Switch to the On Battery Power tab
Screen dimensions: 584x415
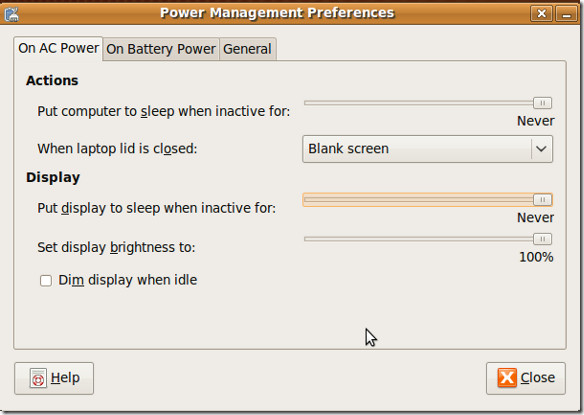(x=161, y=49)
